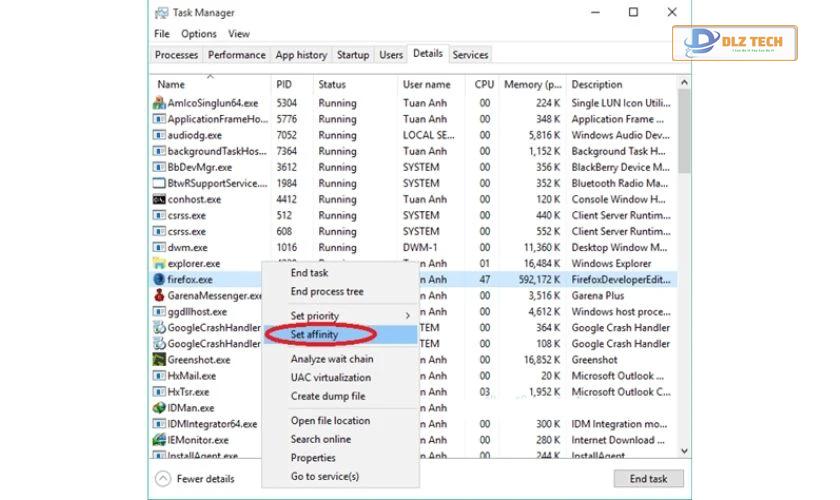This screenshot has height=500, width=840.
Task: Click the ggdllhost.exe process icon
Action: (159, 311)
